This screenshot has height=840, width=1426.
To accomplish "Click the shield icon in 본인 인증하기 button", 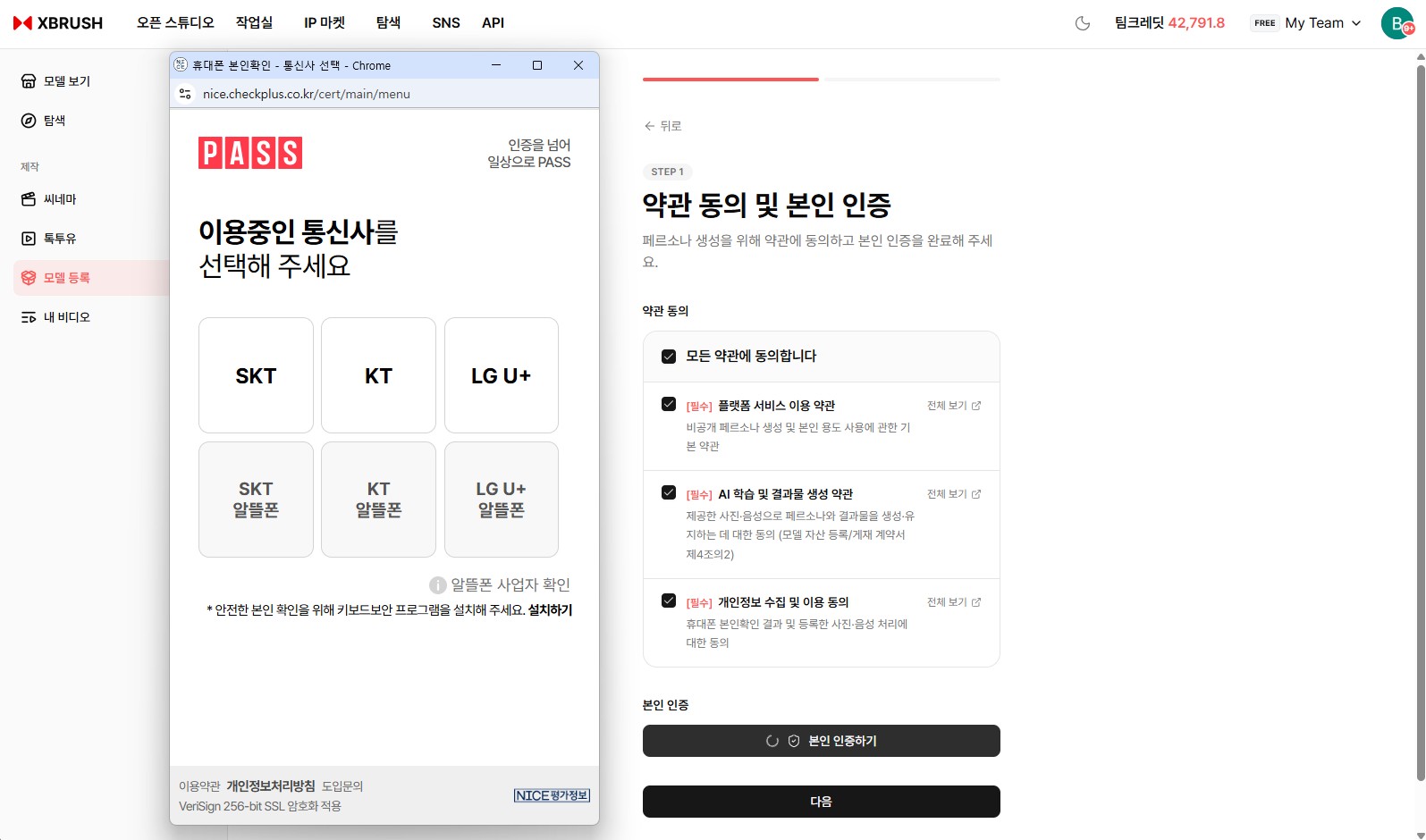I will (794, 741).
